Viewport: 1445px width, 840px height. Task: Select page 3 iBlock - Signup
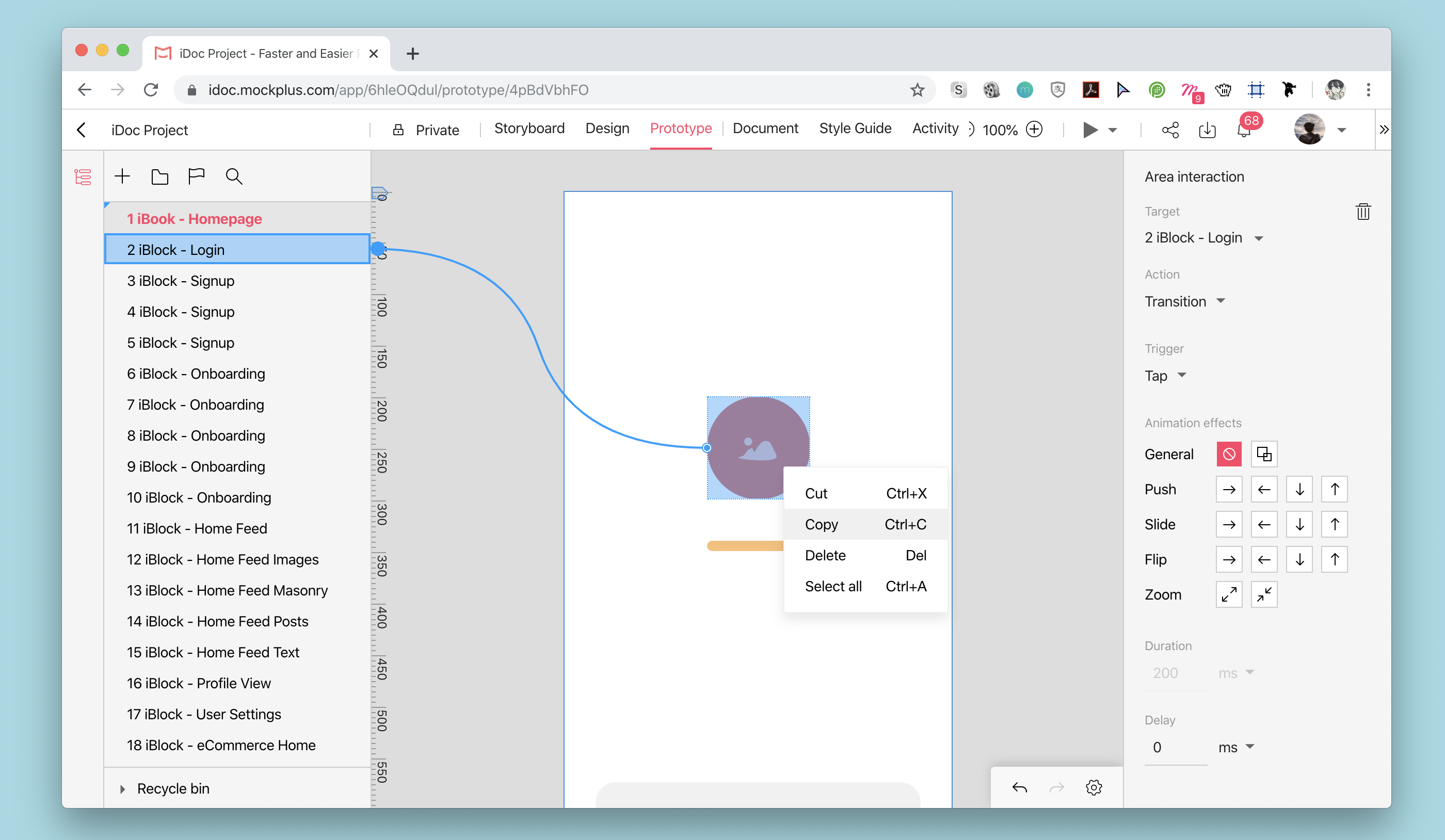[237, 280]
